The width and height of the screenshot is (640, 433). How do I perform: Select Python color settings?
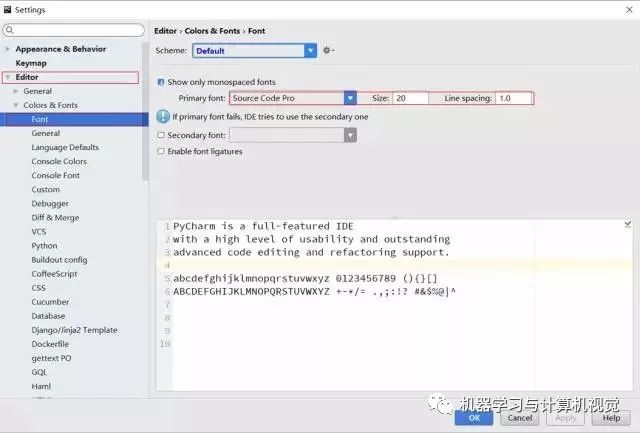[44, 246]
